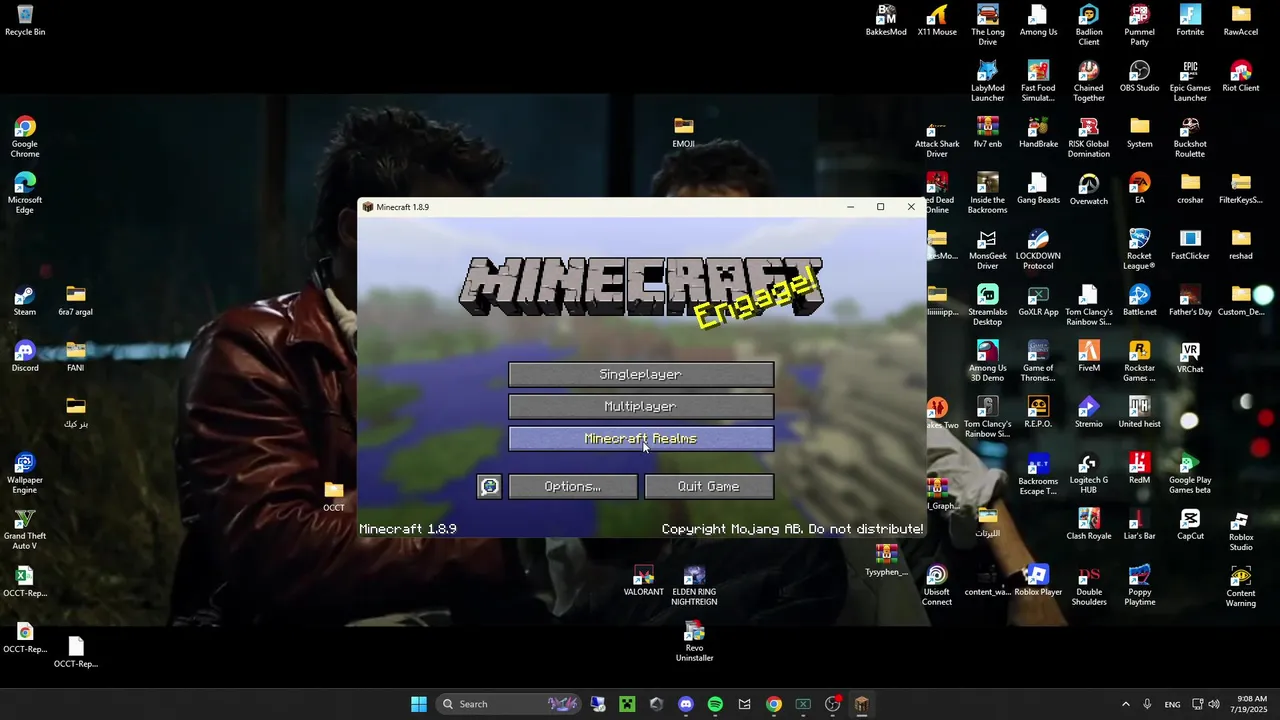Select the CapCut desktop icon
This screenshot has width=1280, height=720.
[1190, 525]
